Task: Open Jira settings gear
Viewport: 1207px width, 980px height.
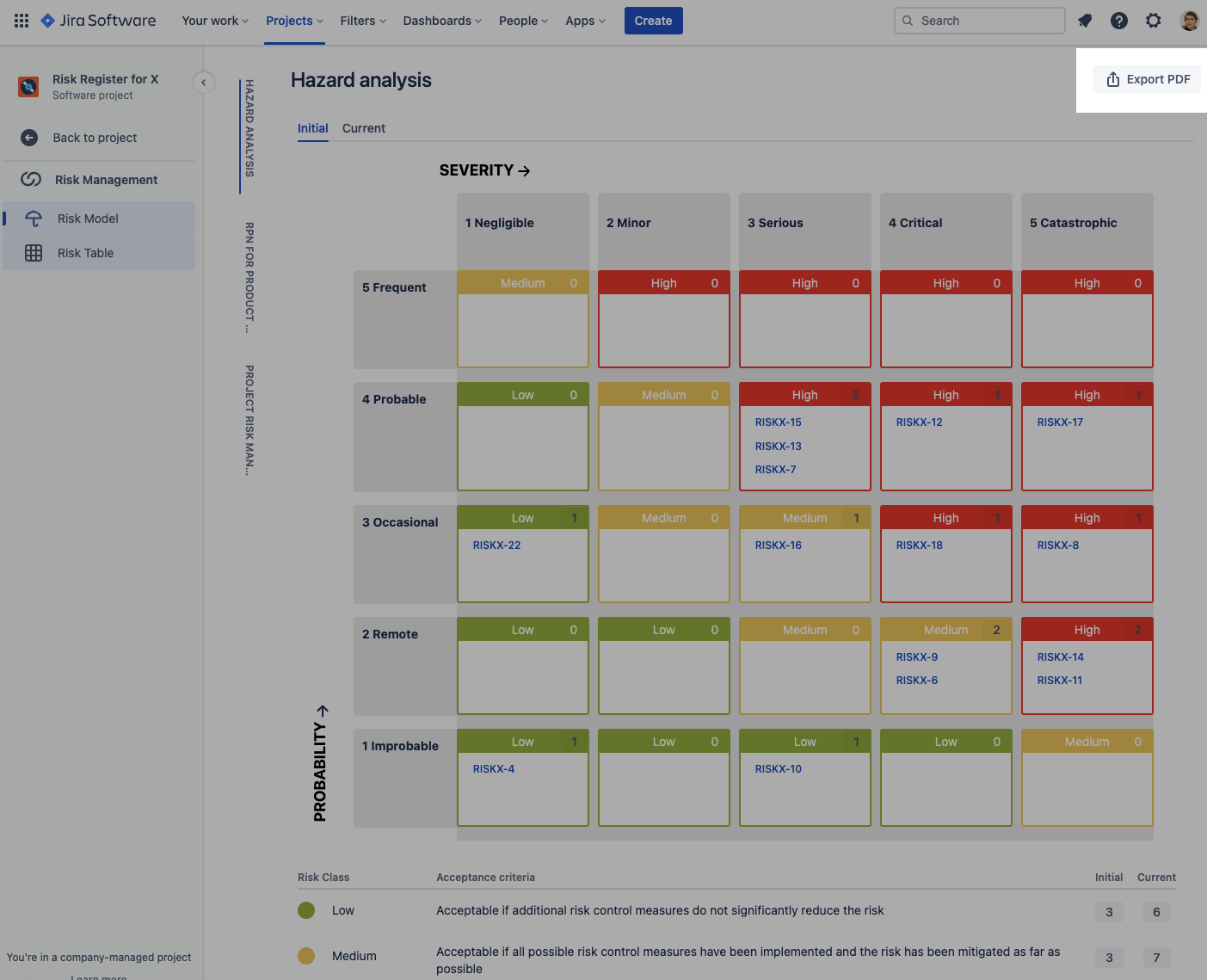Action: (1153, 20)
